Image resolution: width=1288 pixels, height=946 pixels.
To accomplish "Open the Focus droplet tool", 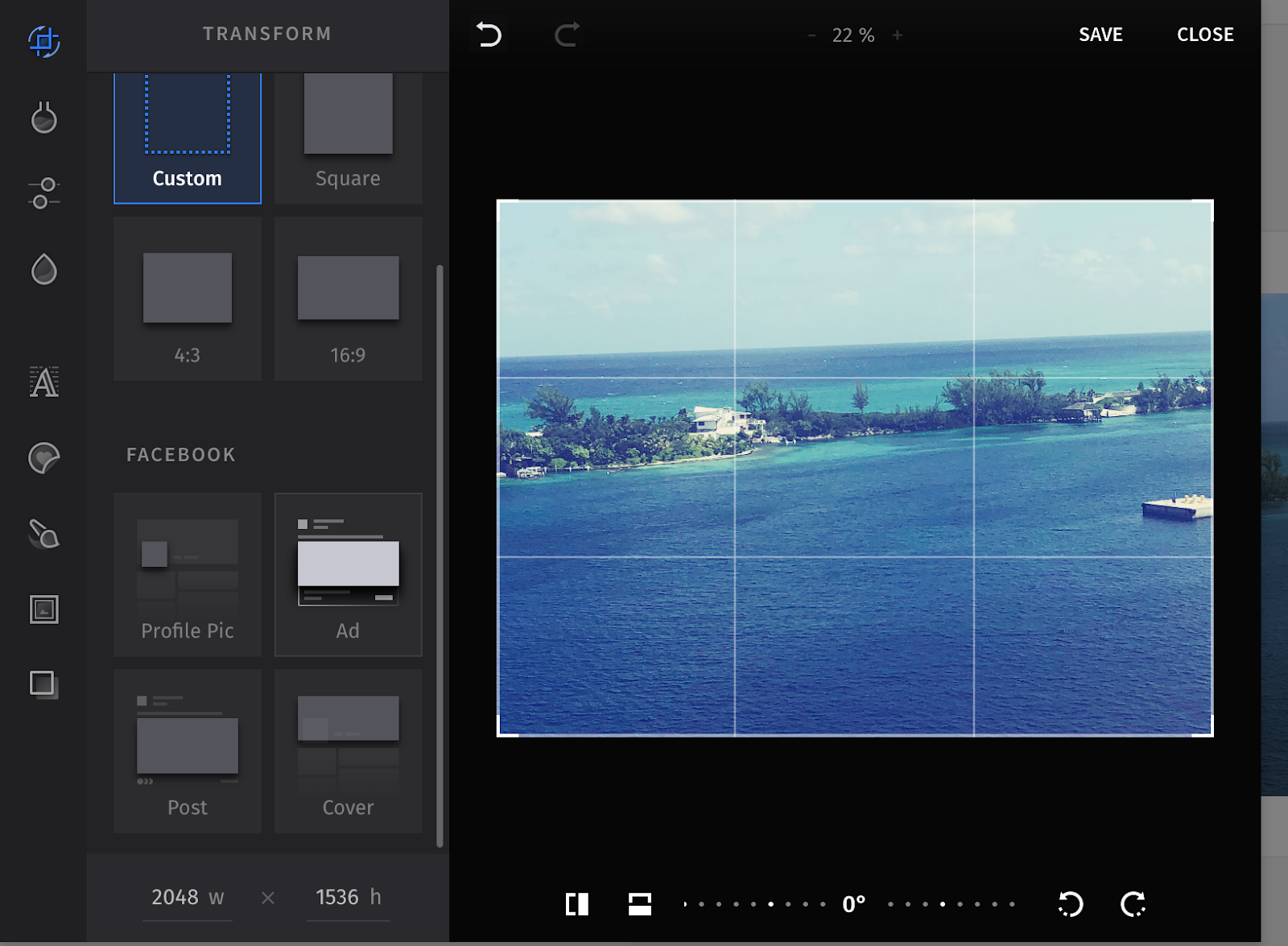I will click(44, 269).
